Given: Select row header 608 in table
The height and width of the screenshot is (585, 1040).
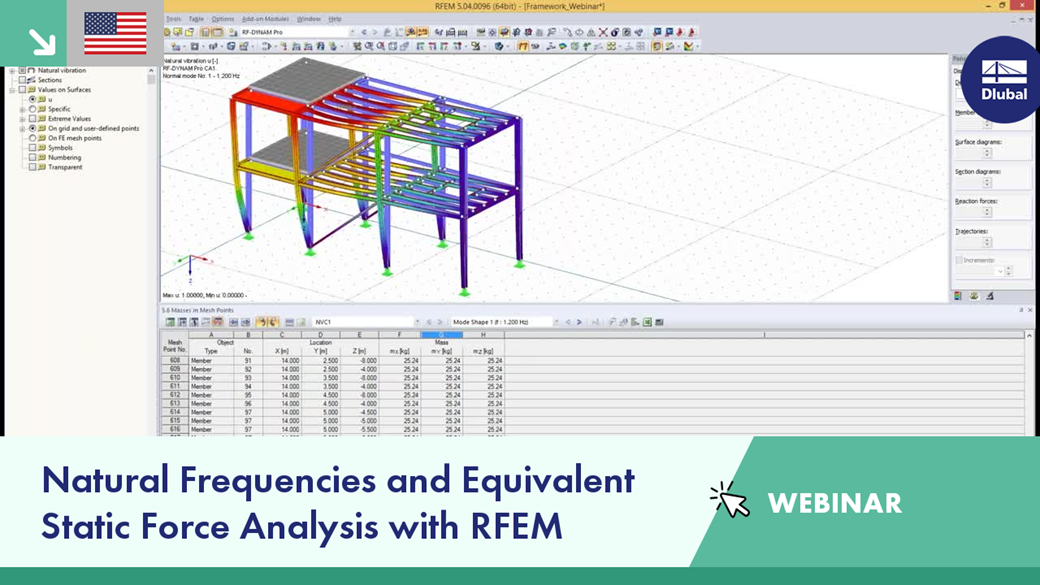Looking at the screenshot, I should tap(175, 361).
